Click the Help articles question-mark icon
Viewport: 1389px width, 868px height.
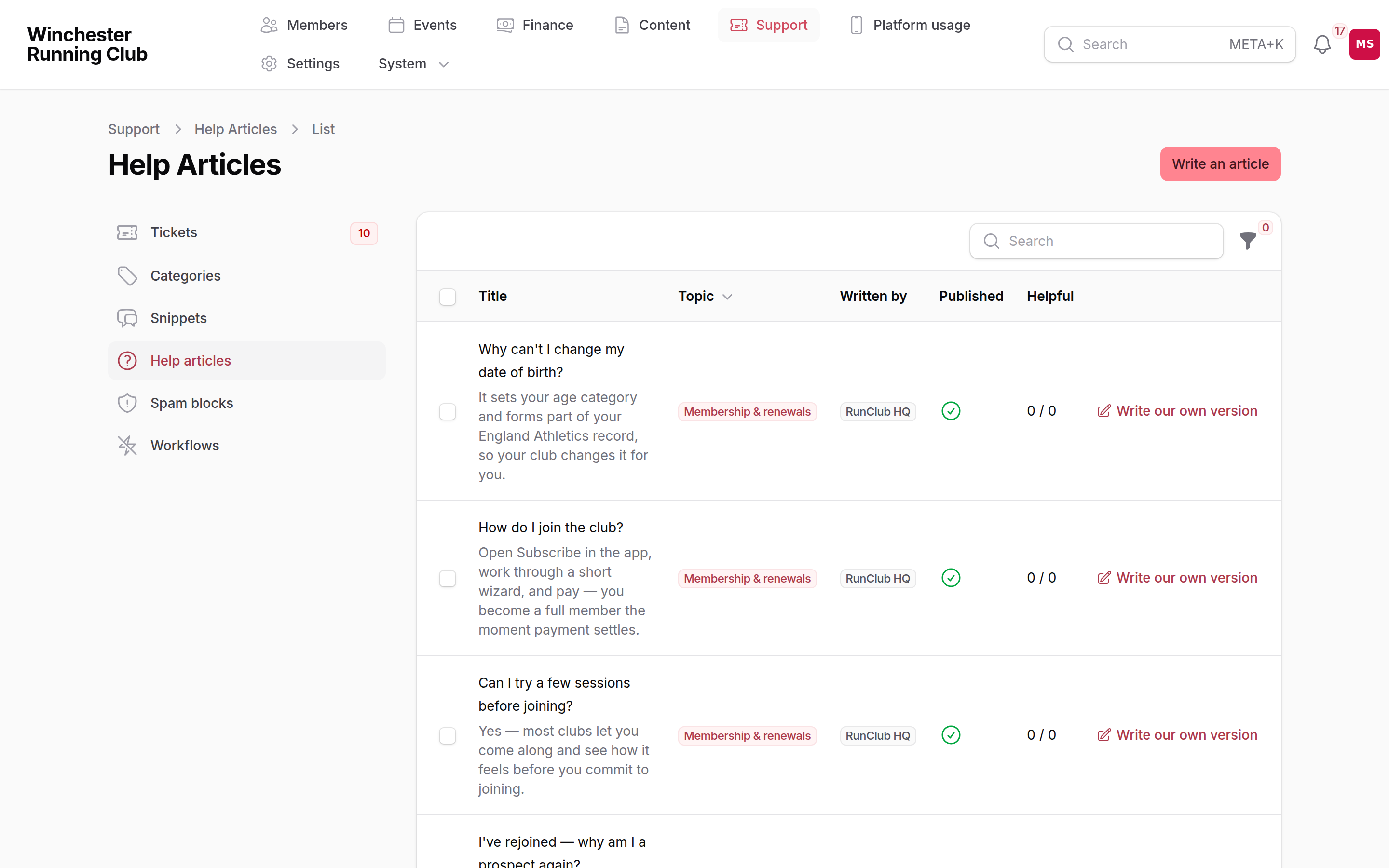tap(127, 361)
